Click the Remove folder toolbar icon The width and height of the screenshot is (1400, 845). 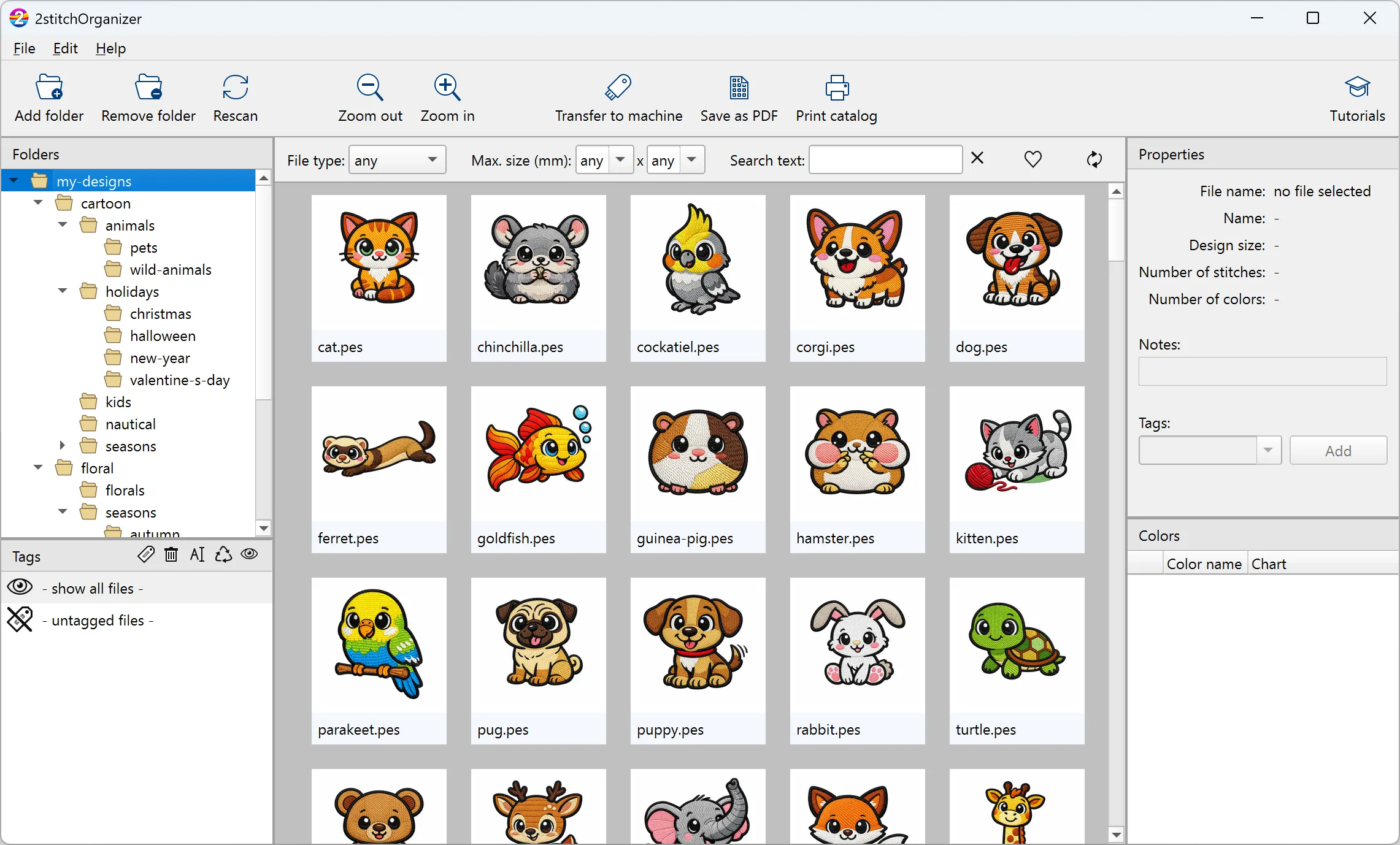coord(148,88)
